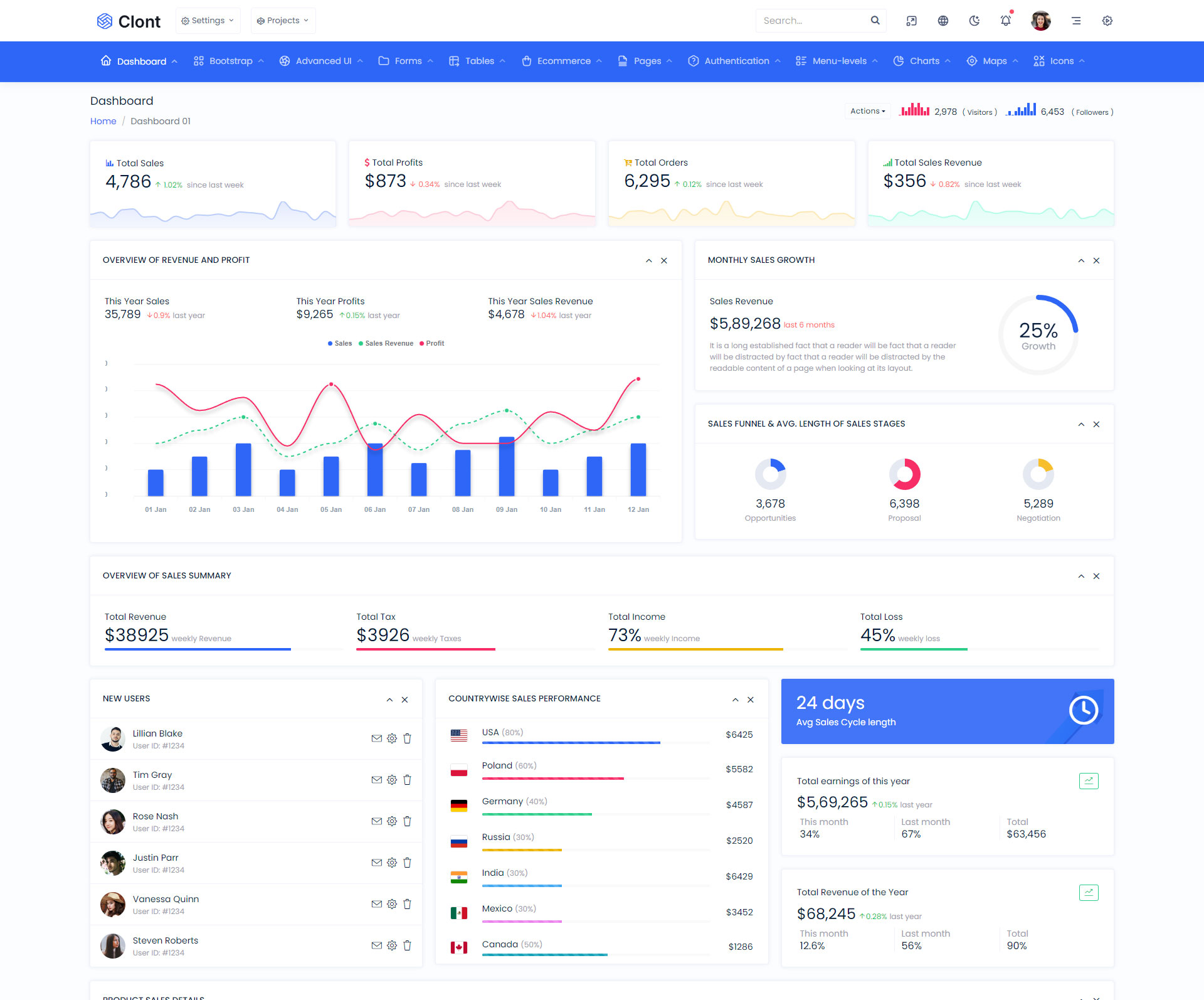Open the Ecommerce menu
1204x1000 pixels.
(562, 61)
